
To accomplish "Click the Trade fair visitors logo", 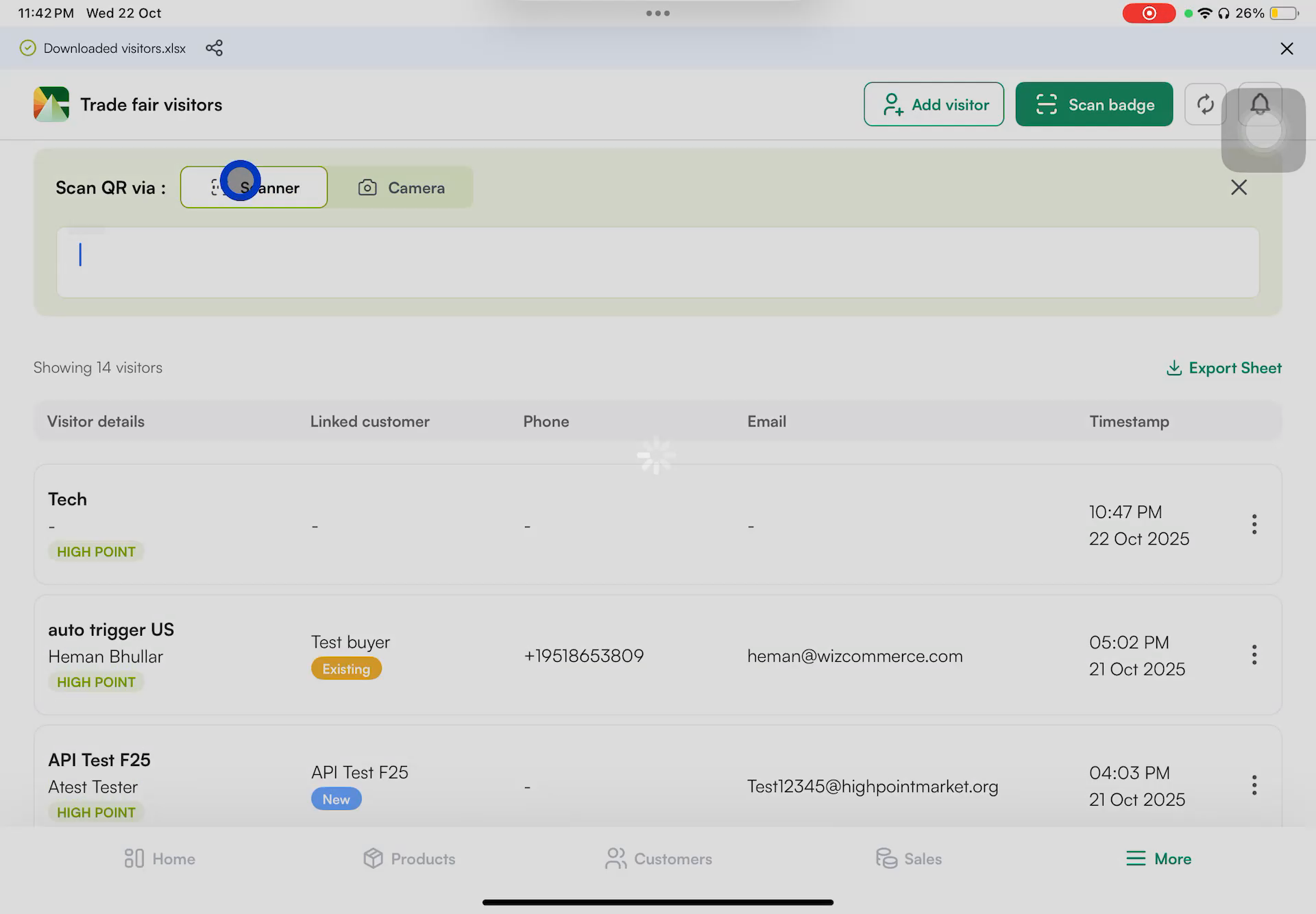I will click(x=50, y=104).
